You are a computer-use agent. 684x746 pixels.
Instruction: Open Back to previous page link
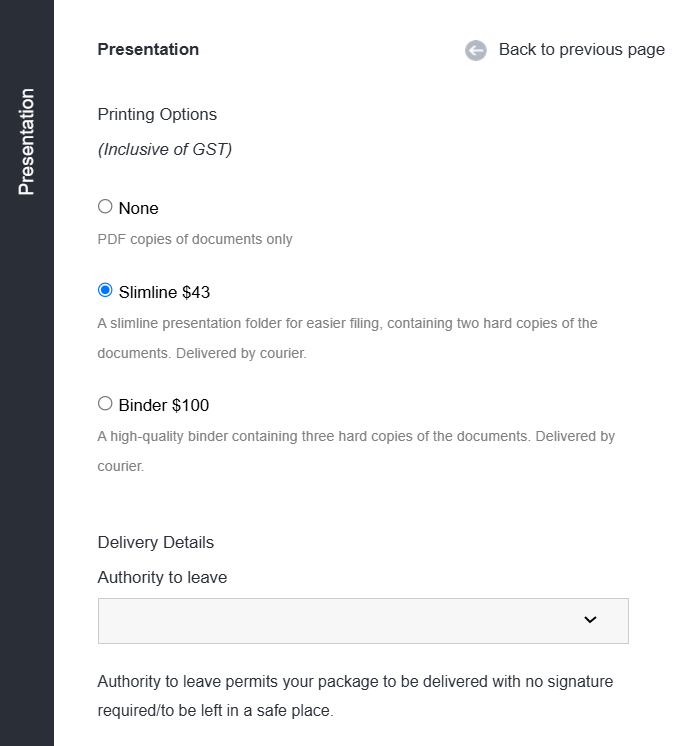[x=581, y=49]
